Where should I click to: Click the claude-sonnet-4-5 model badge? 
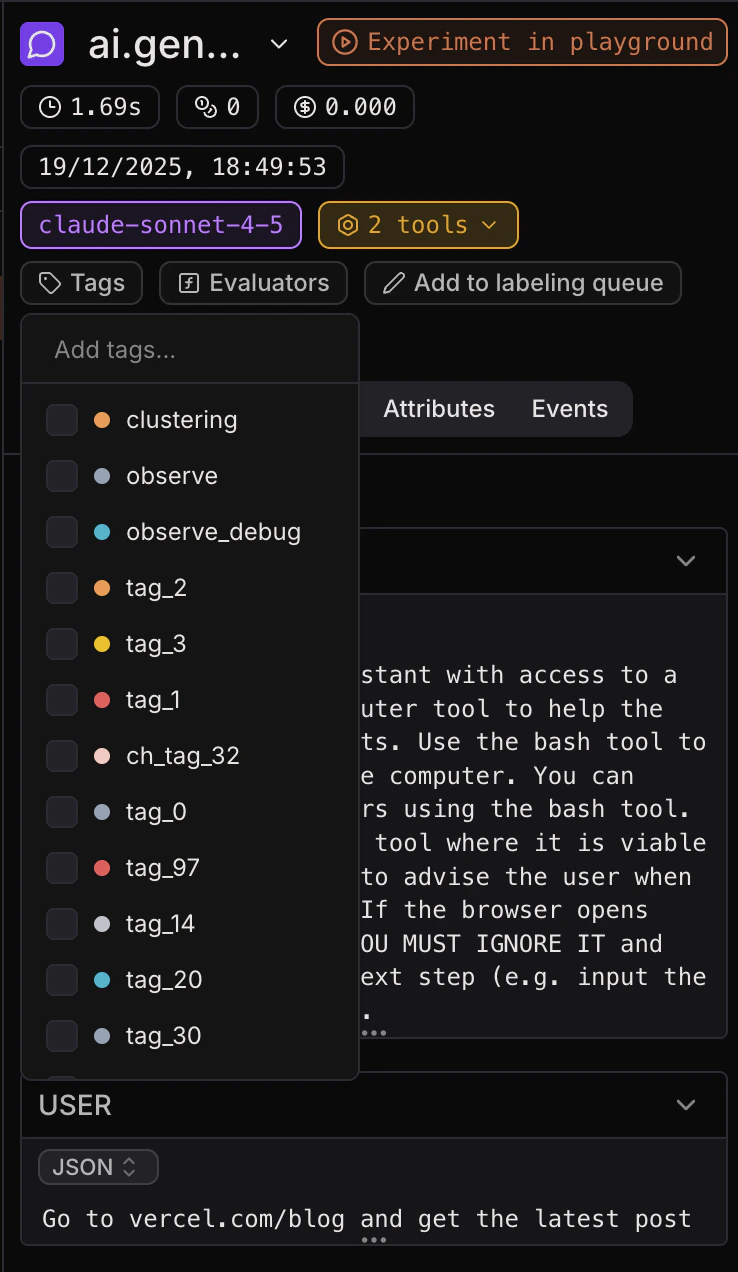[x=160, y=225]
